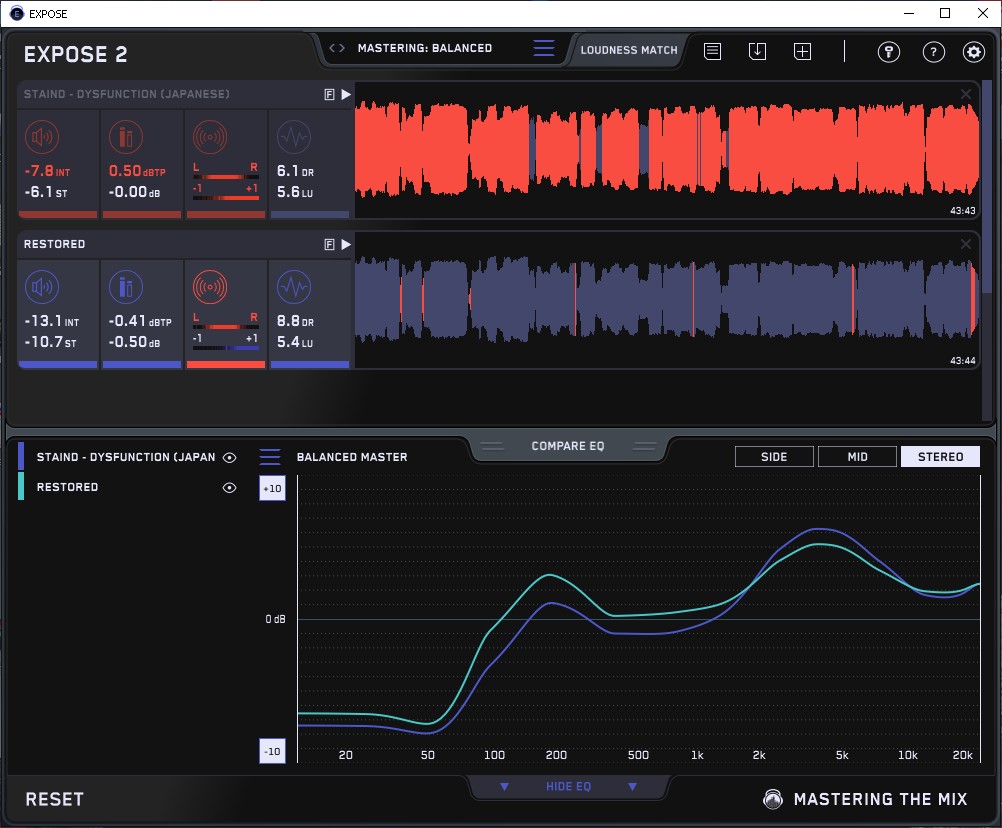Play the Restored track
The width and height of the screenshot is (1002, 828).
(346, 244)
